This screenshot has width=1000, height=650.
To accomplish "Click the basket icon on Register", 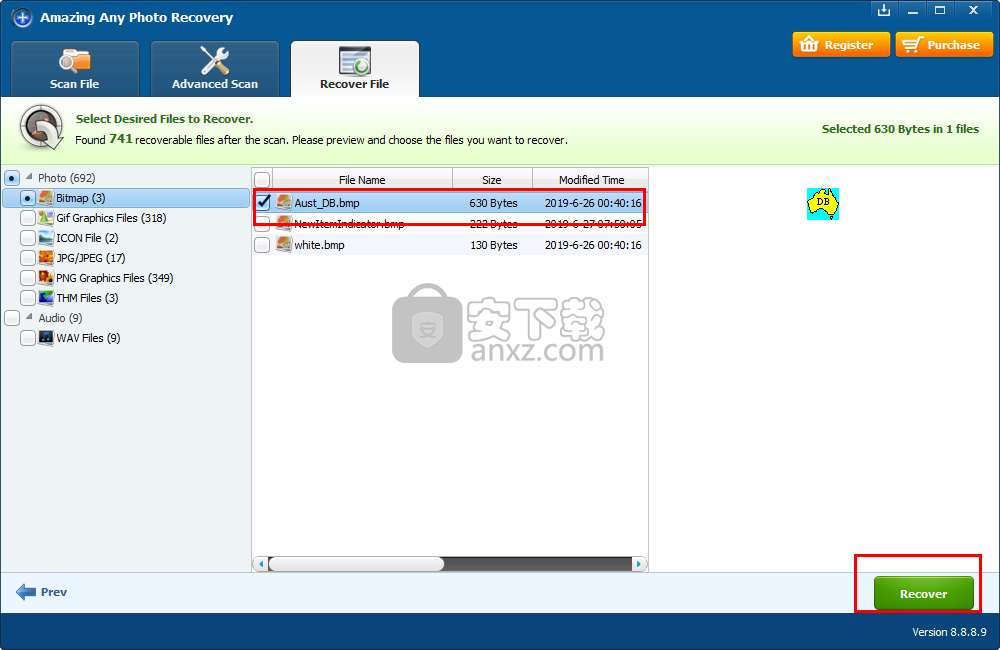I will tap(809, 45).
